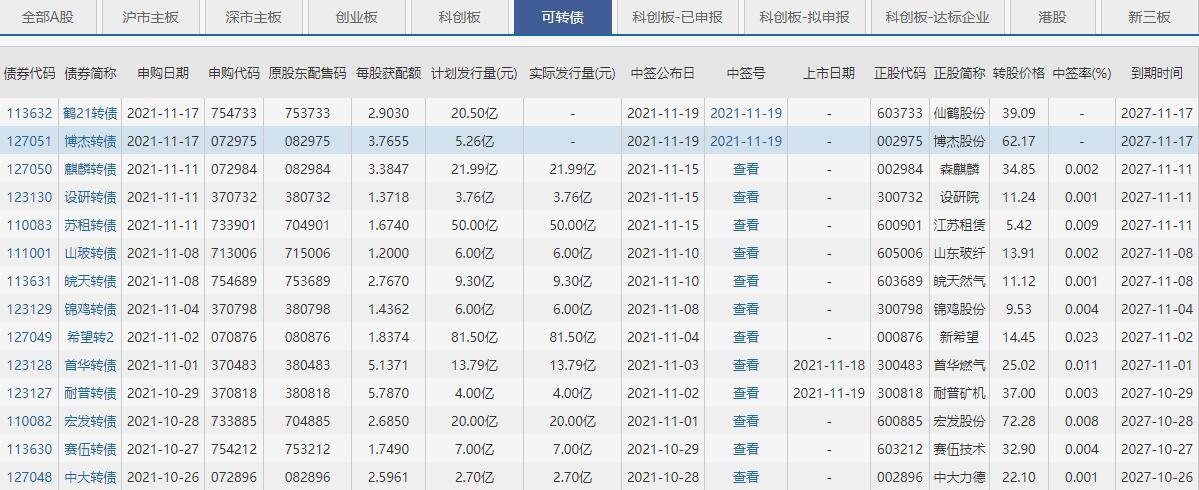The width and height of the screenshot is (1199, 490).
Task: Select the 可转债 tab
Action: pos(563,17)
